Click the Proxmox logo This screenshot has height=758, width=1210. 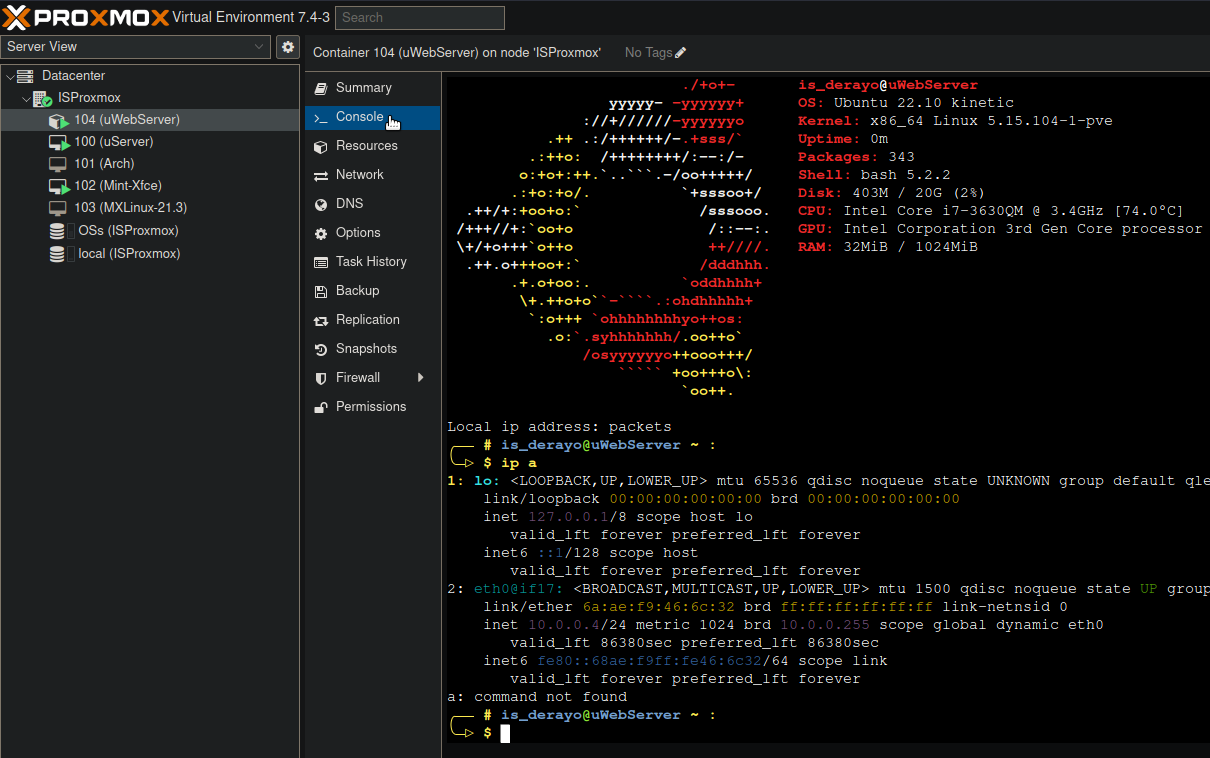coord(84,17)
